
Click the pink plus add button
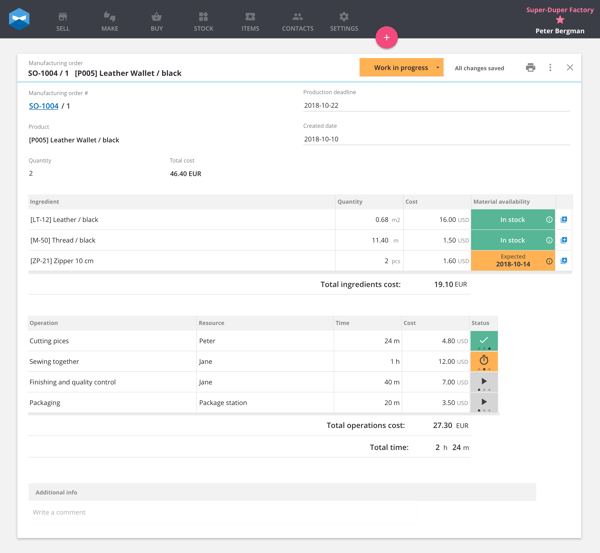[386, 38]
